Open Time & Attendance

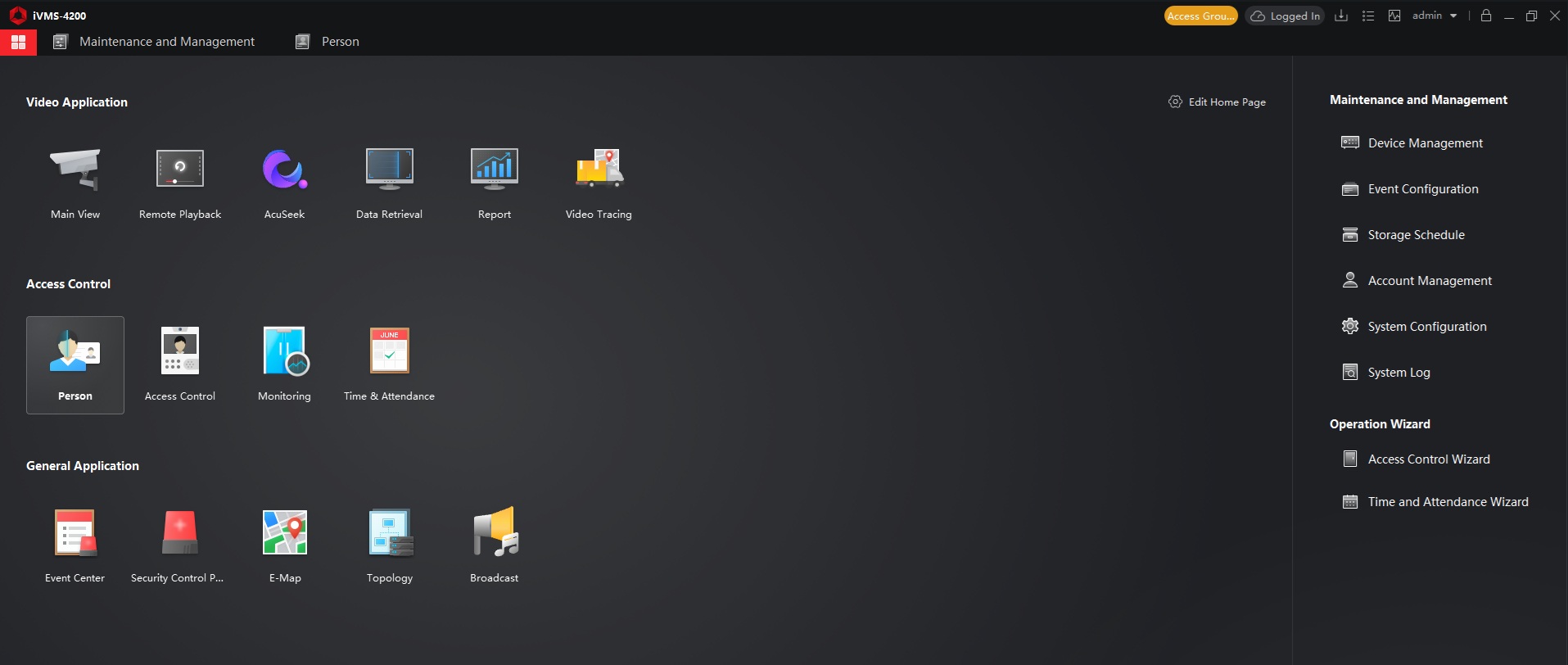click(x=390, y=365)
